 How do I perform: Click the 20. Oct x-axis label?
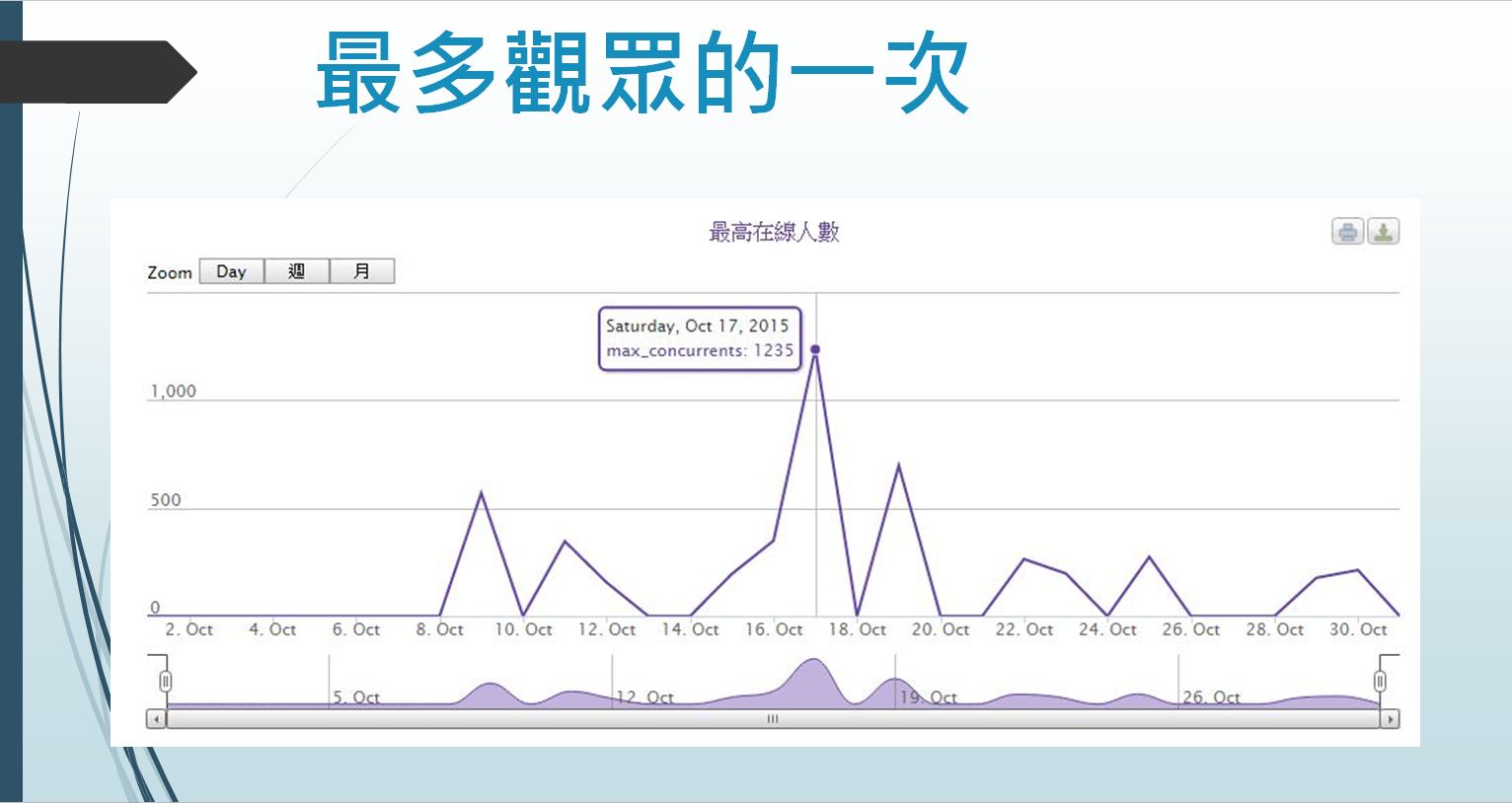941,629
